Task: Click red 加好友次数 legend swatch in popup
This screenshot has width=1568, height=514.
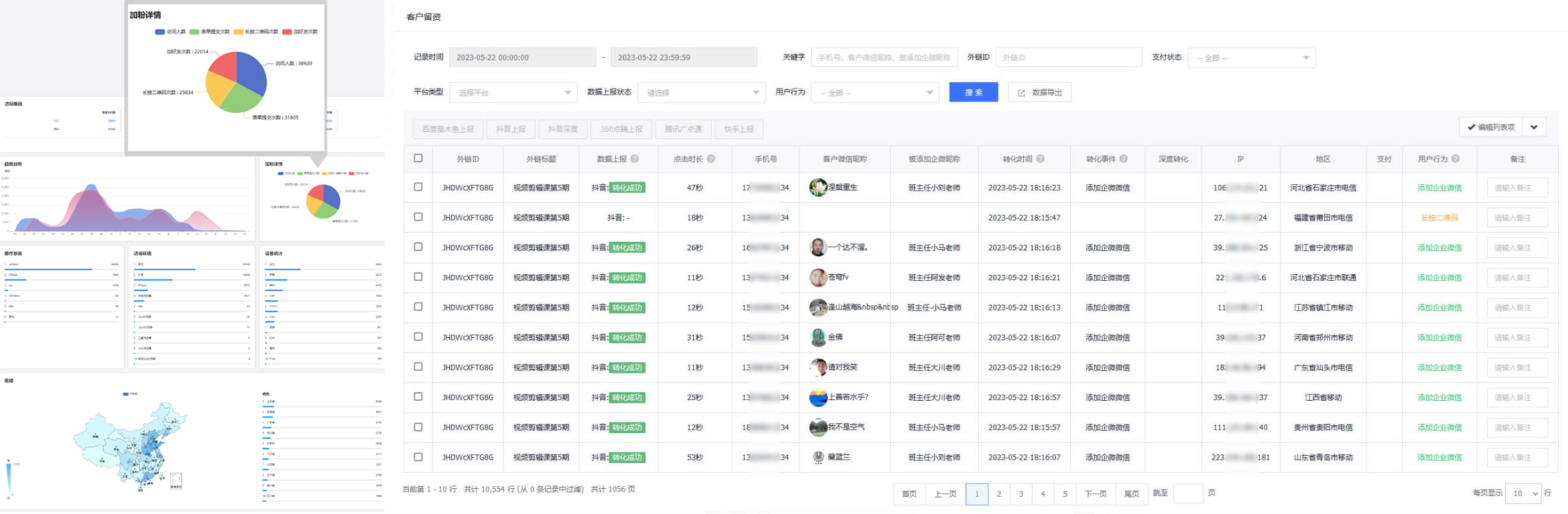Action: click(x=287, y=32)
